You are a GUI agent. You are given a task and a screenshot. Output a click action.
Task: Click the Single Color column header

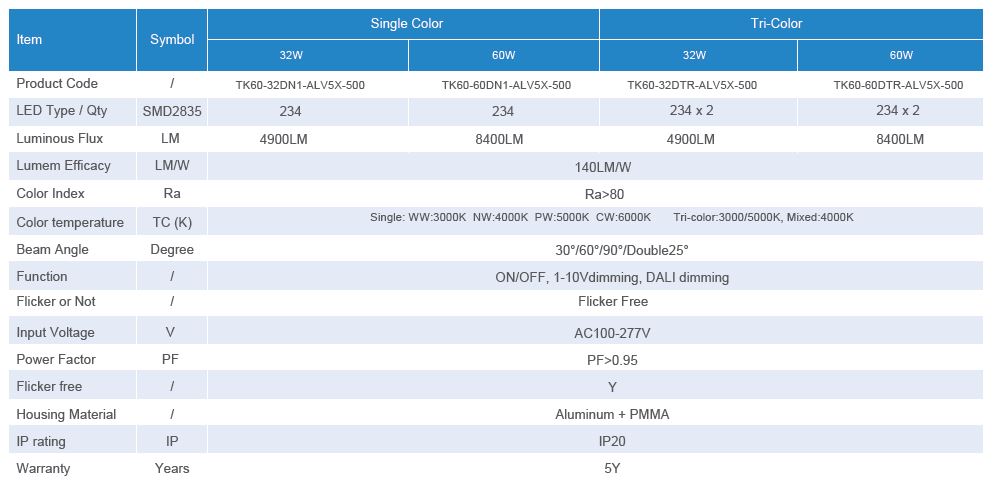point(406,23)
